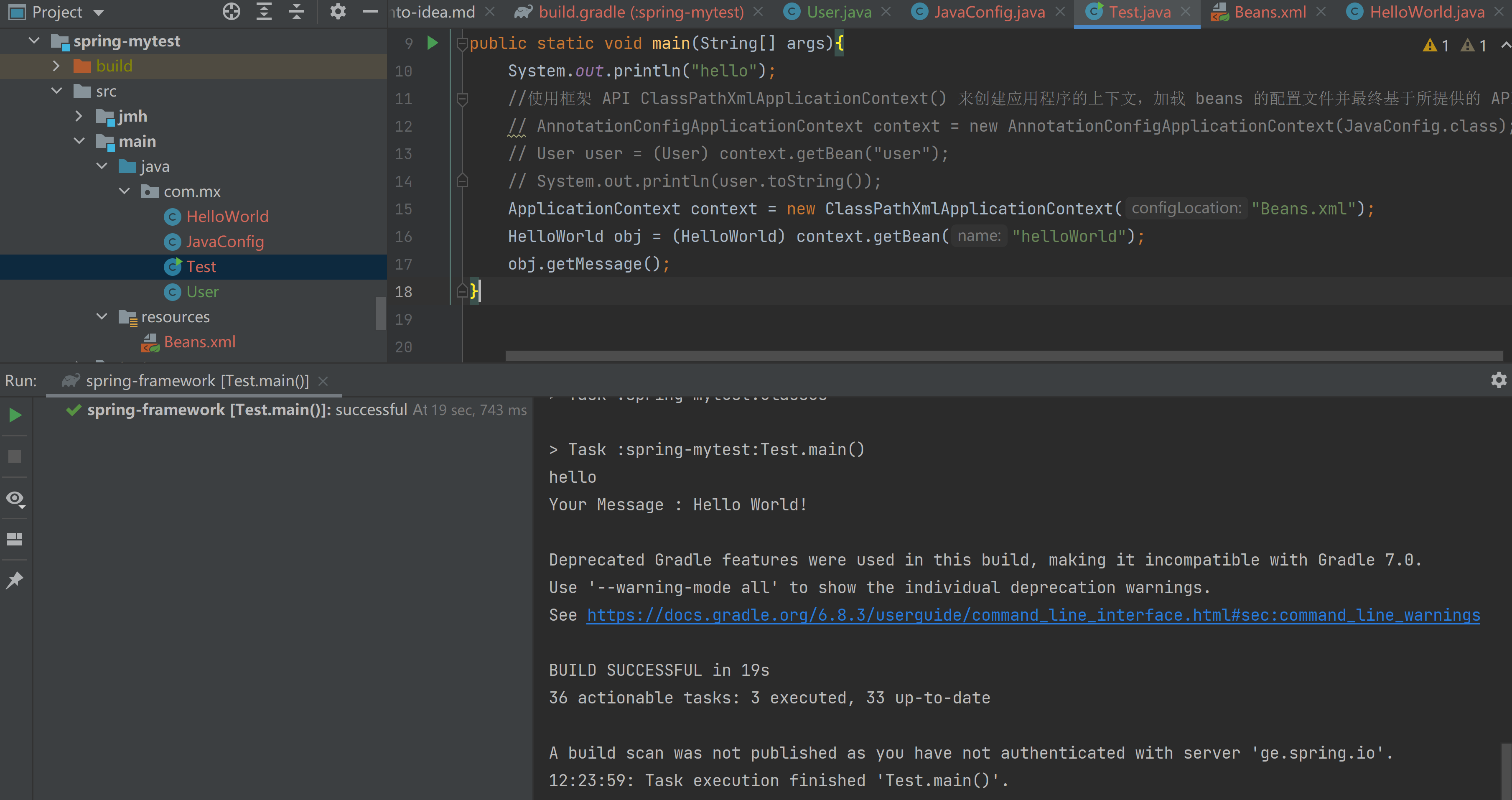Screen dimensions: 1512x800
Task: Collapse the resources folder
Action: click(102, 317)
